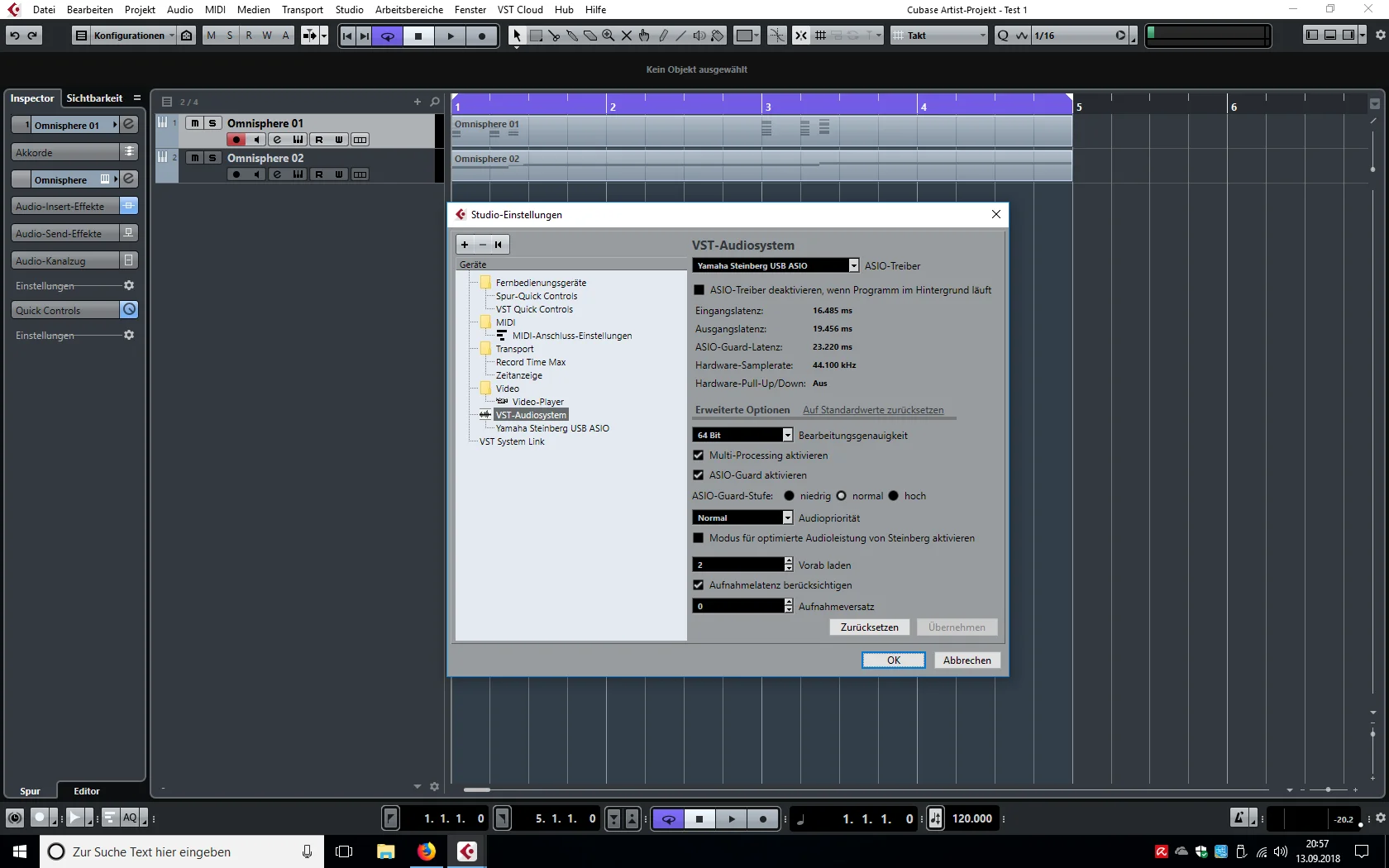Uncheck ASIO-Guard aktivieren
This screenshot has height=868, width=1389.
699,475
